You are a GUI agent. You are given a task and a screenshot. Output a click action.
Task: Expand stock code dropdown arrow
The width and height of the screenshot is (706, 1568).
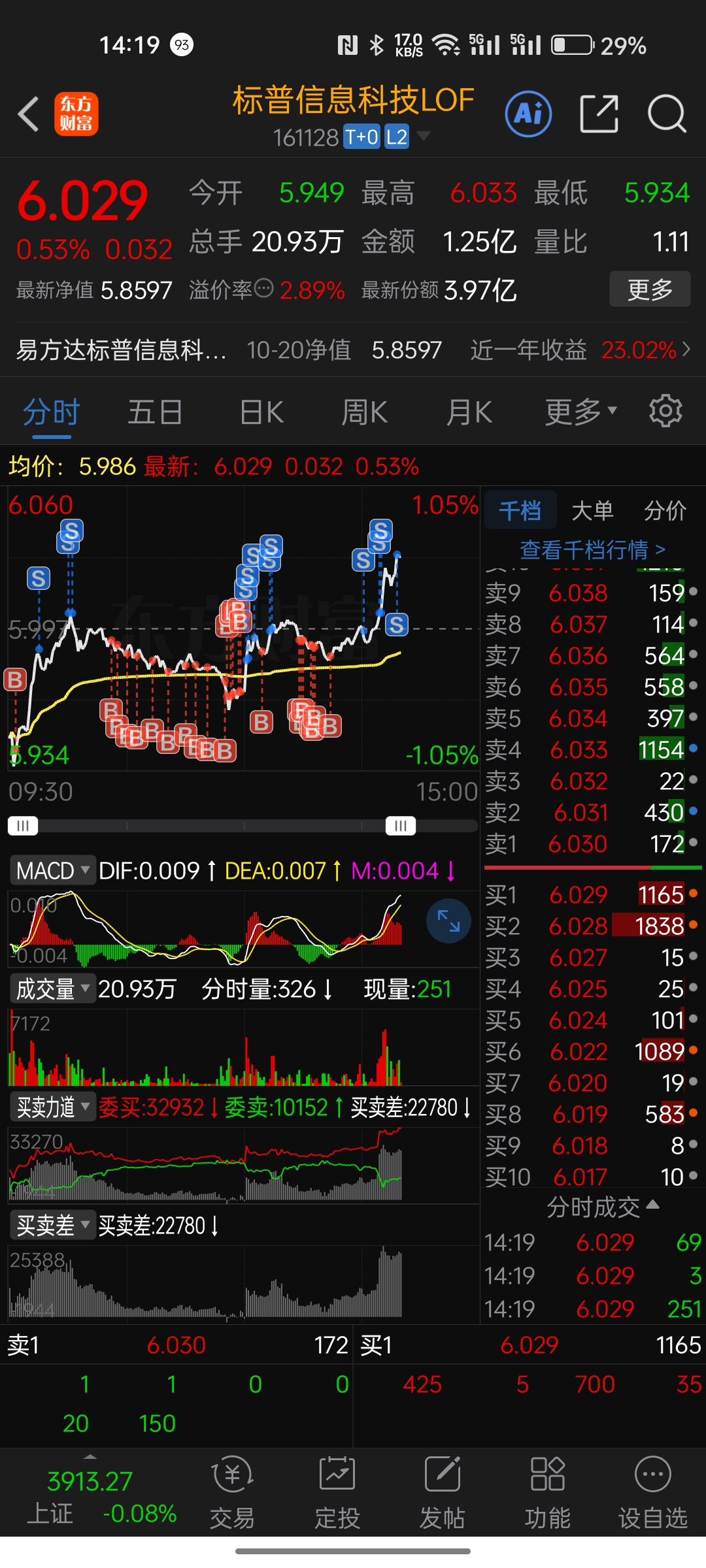(x=424, y=136)
